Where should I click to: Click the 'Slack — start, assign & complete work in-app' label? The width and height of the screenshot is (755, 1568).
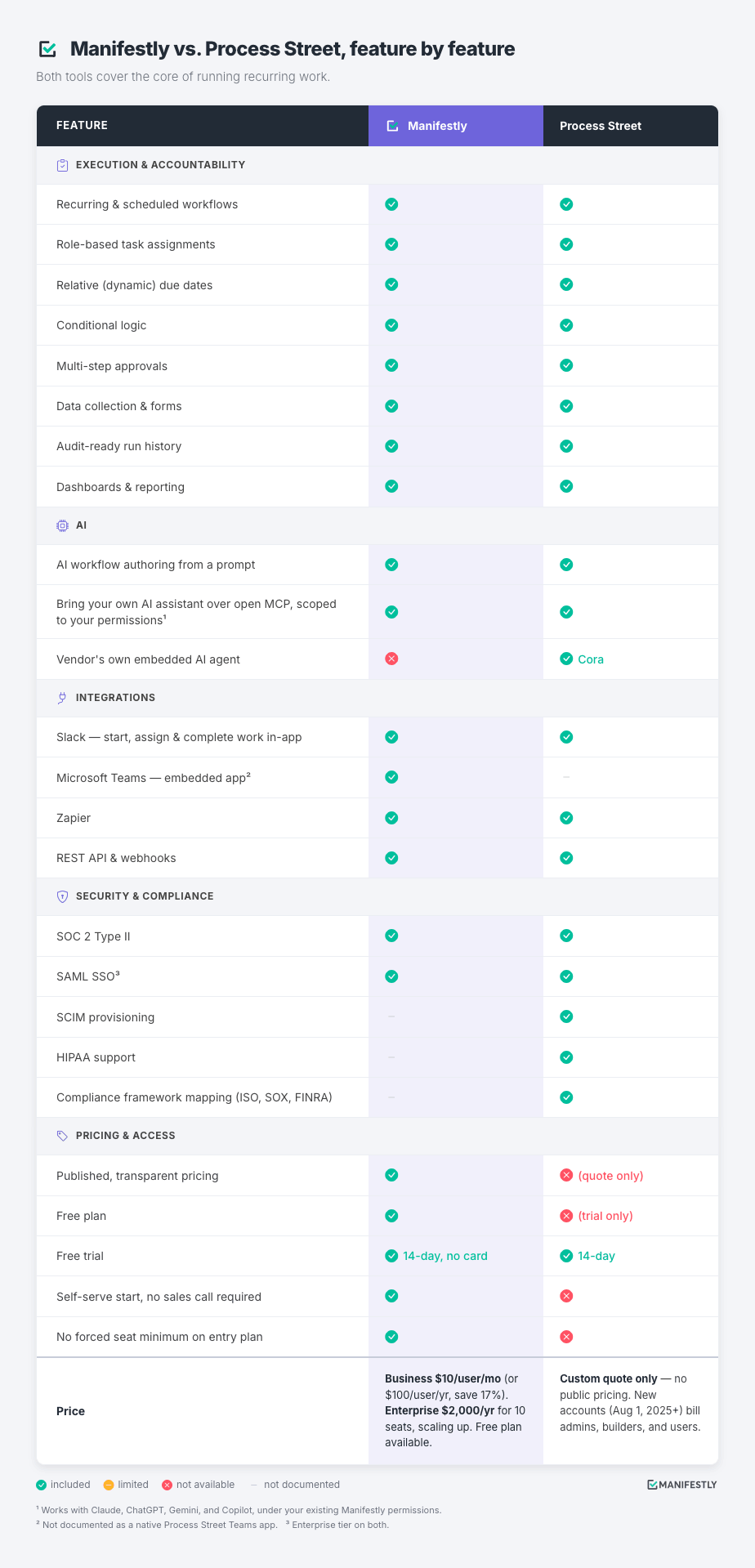coord(179,737)
